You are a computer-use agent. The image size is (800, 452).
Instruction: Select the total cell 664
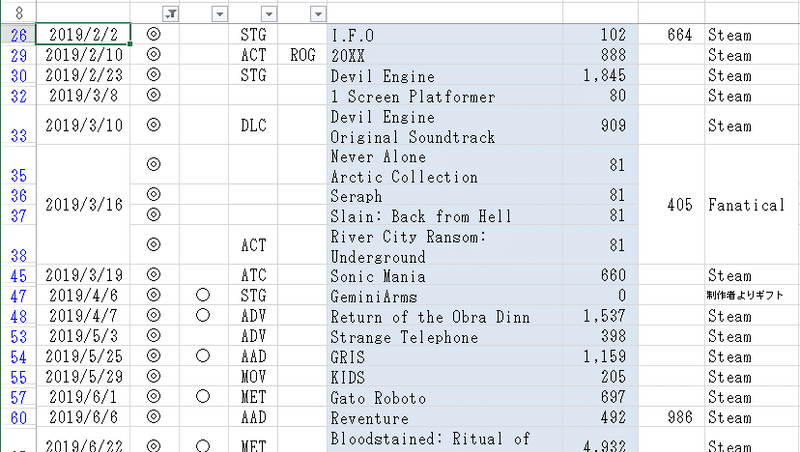pos(671,35)
